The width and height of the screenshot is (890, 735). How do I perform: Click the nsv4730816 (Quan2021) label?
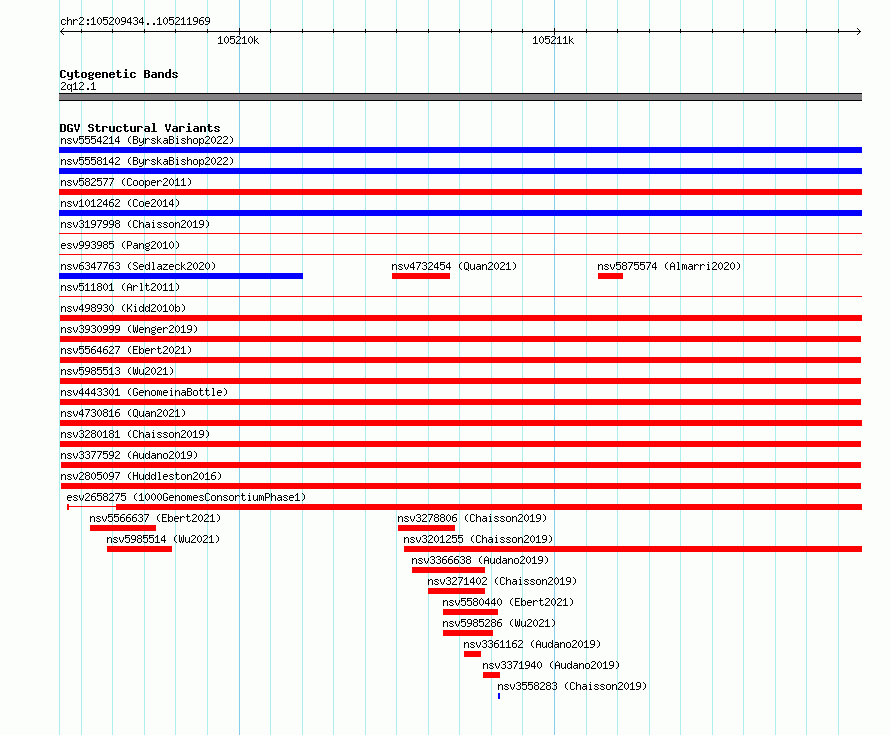pyautogui.click(x=123, y=413)
